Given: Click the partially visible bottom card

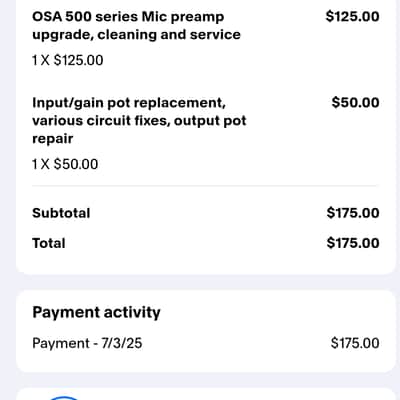Looking at the screenshot, I should tap(206, 394).
